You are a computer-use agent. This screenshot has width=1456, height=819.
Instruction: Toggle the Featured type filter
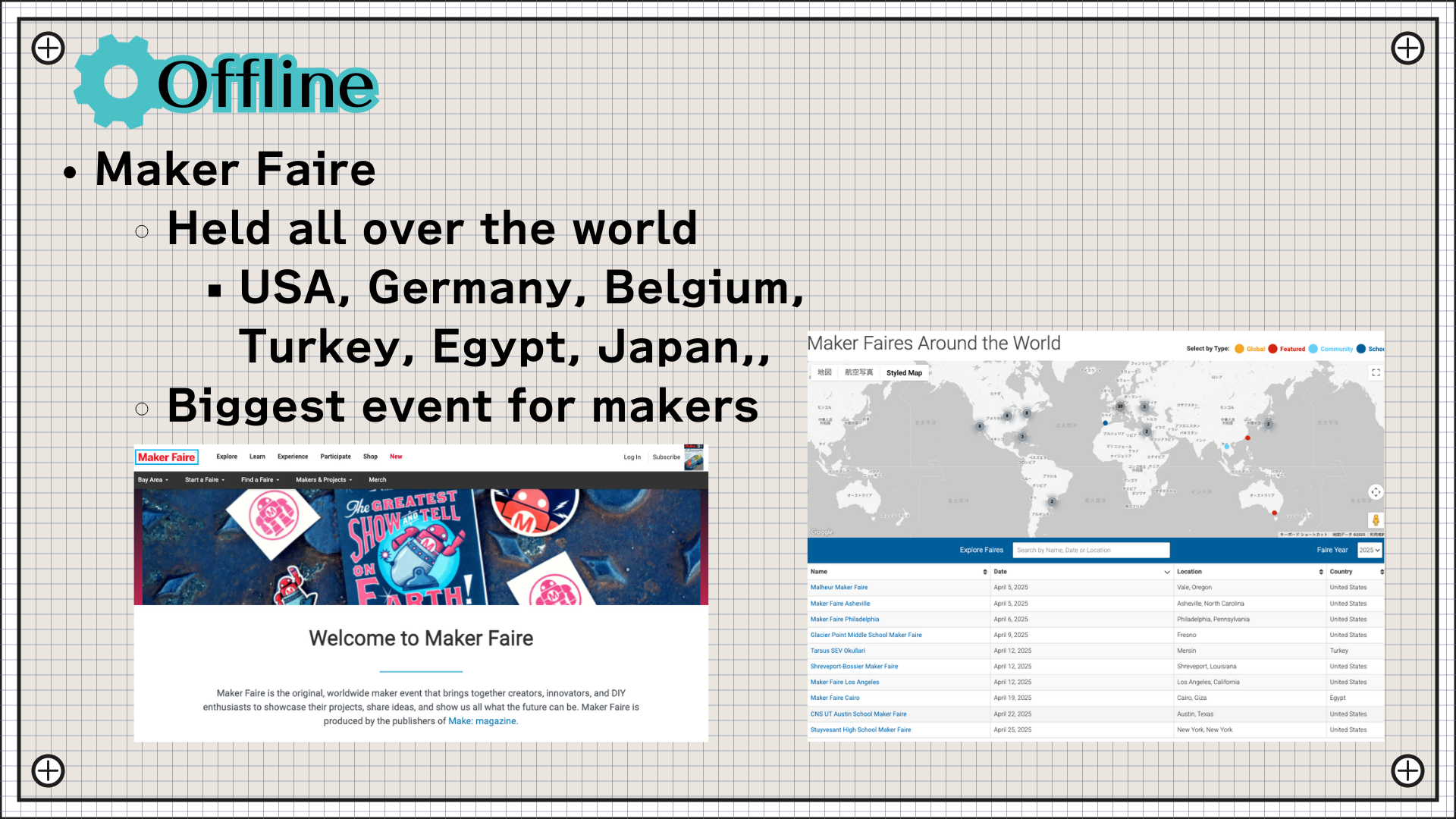pyautogui.click(x=1287, y=349)
